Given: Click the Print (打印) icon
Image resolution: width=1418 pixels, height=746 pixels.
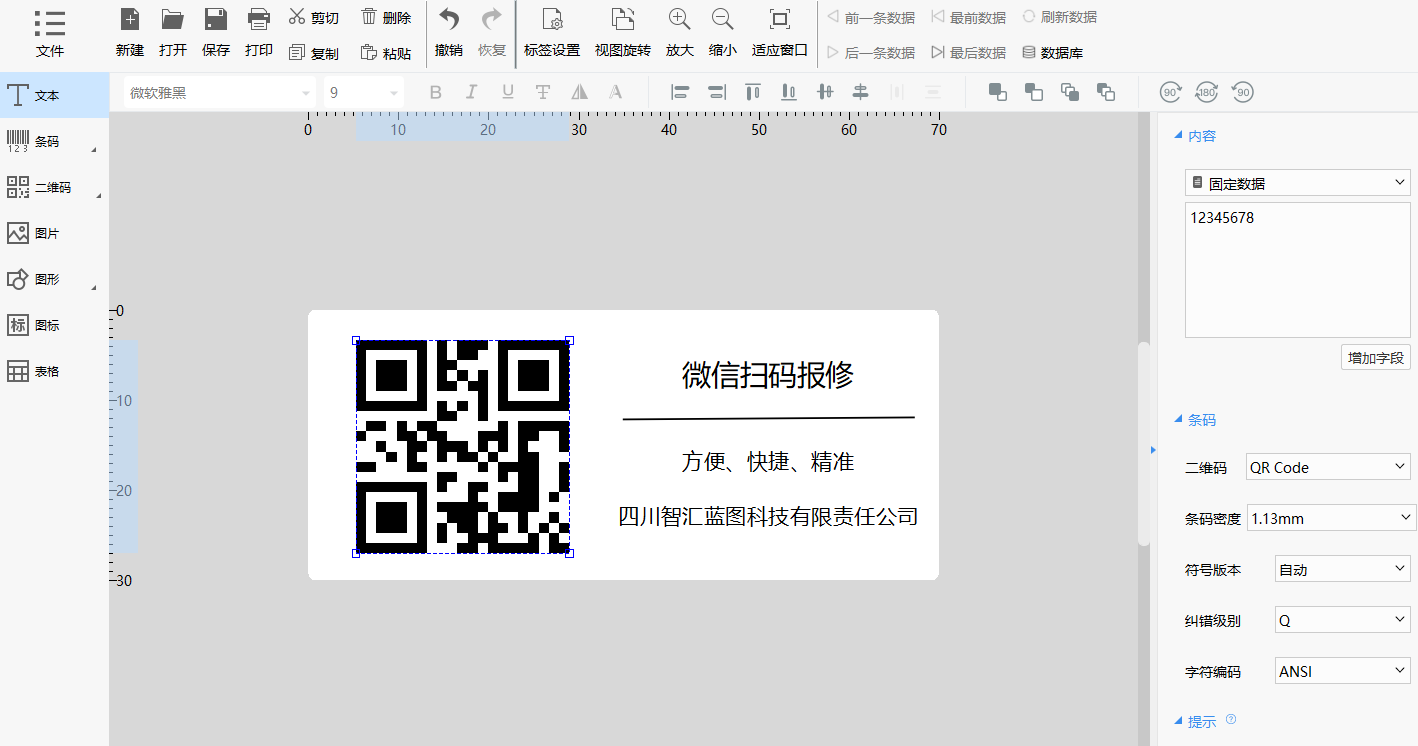Looking at the screenshot, I should tap(259, 20).
